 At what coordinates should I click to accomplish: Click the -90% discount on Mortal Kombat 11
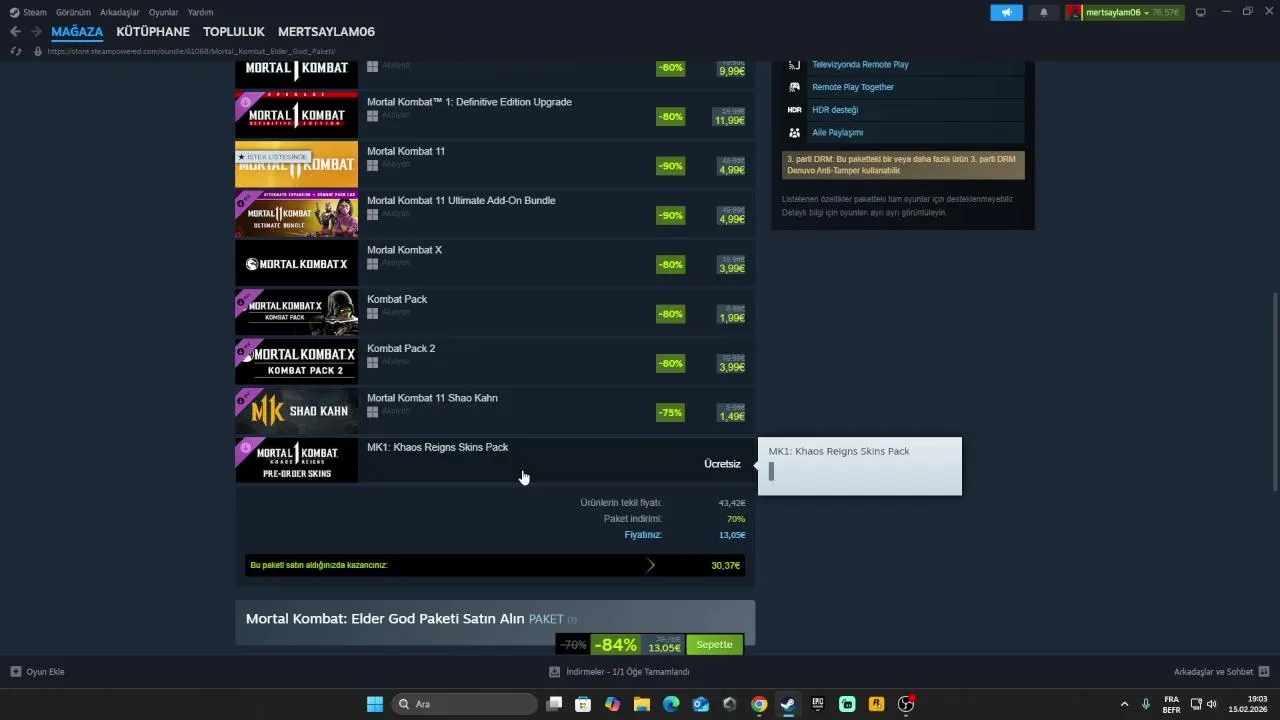670,166
